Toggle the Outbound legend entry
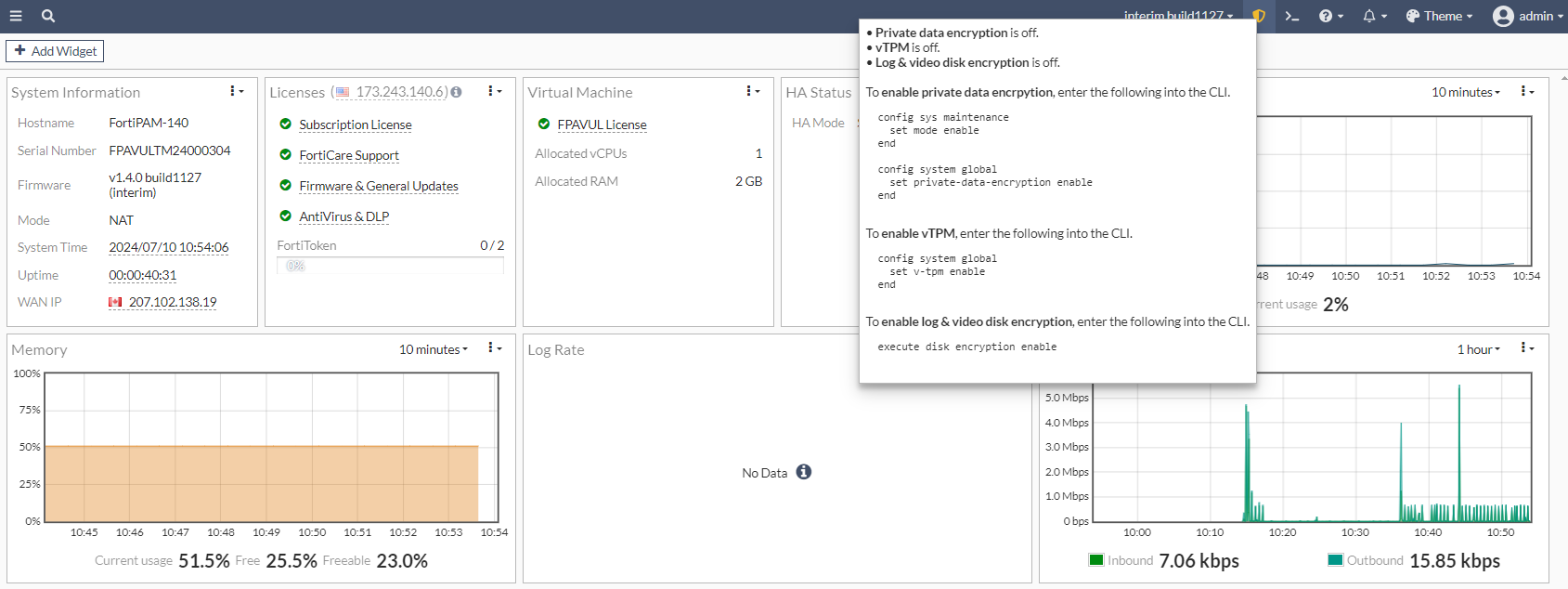The height and width of the screenshot is (589, 1568). pos(1366,560)
